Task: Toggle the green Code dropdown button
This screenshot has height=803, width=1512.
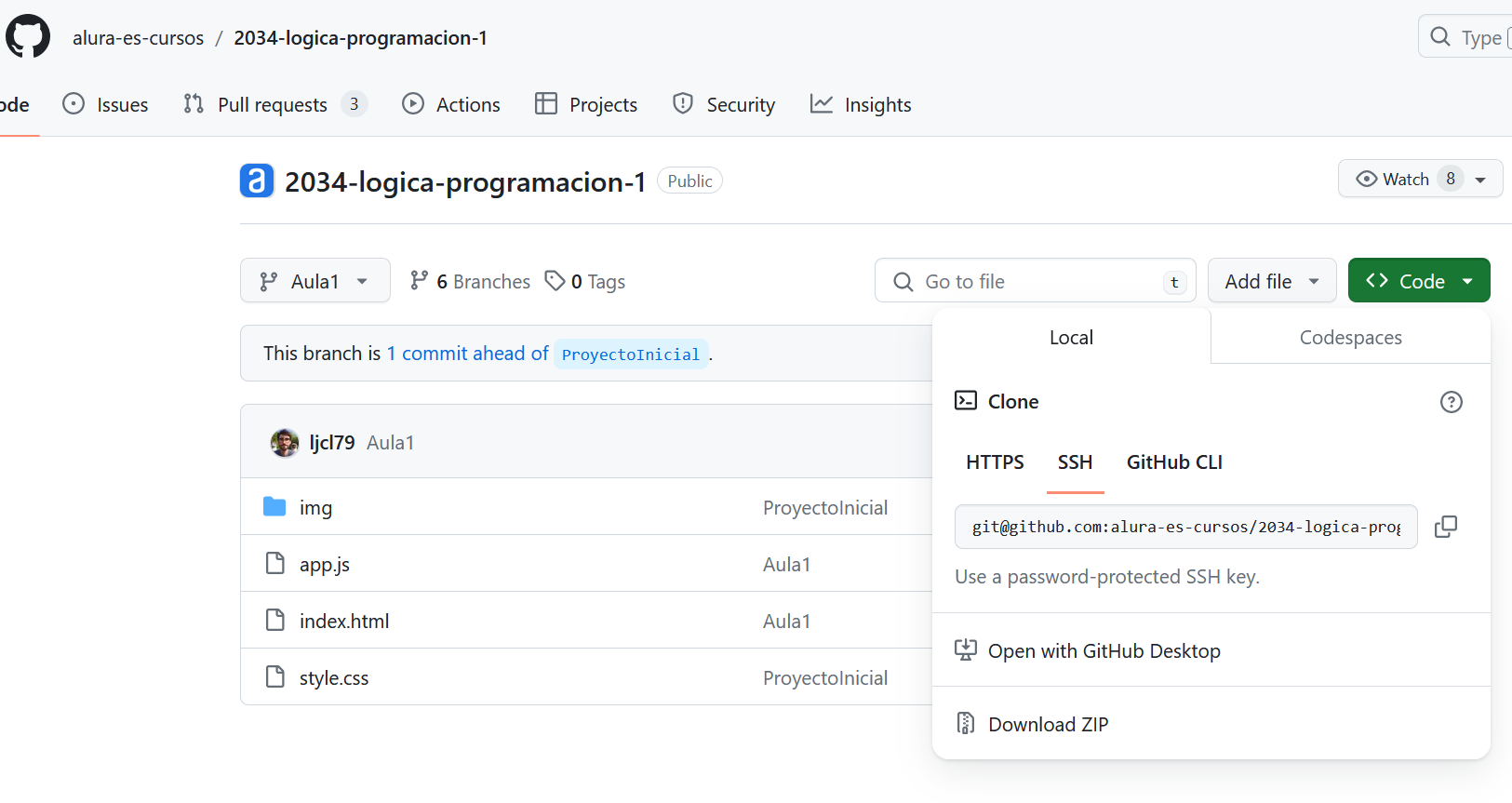Action: 1419,280
